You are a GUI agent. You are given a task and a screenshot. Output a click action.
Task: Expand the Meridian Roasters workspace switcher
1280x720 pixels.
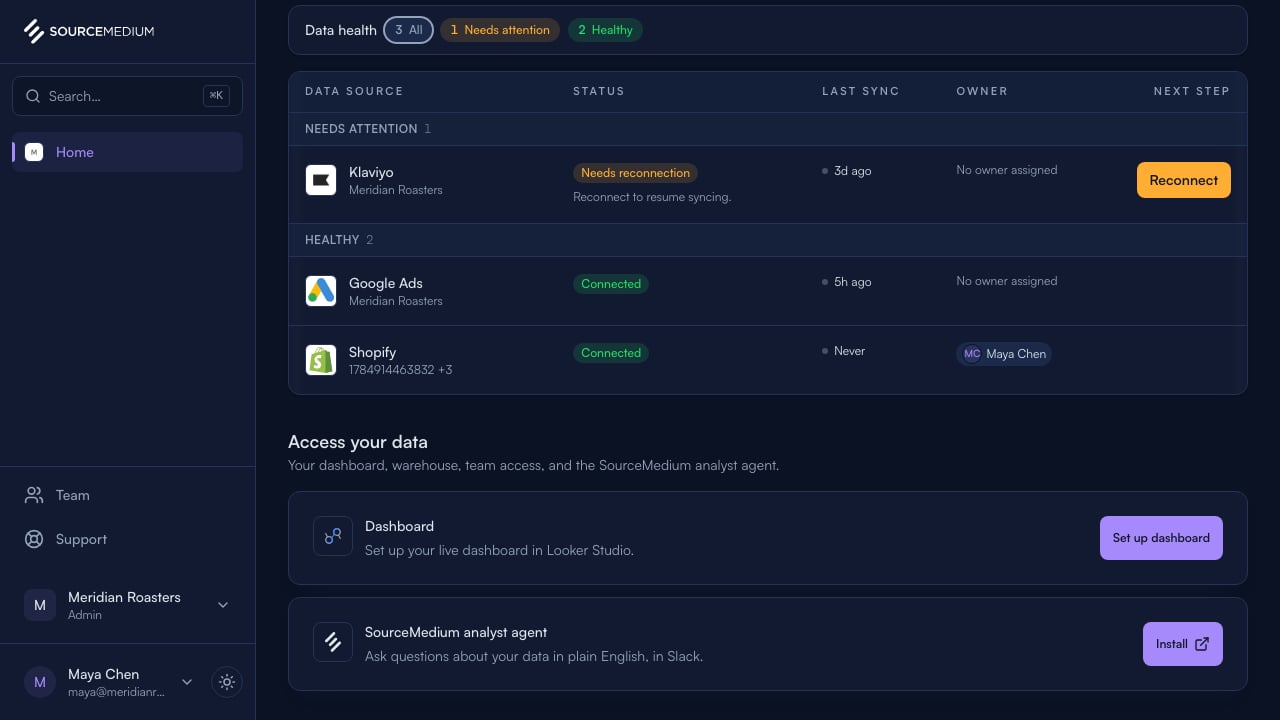223,605
